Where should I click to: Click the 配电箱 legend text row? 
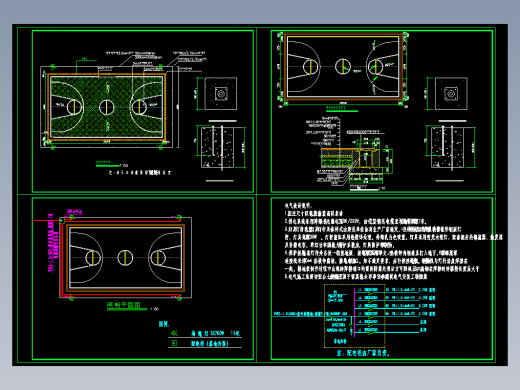coord(210,343)
